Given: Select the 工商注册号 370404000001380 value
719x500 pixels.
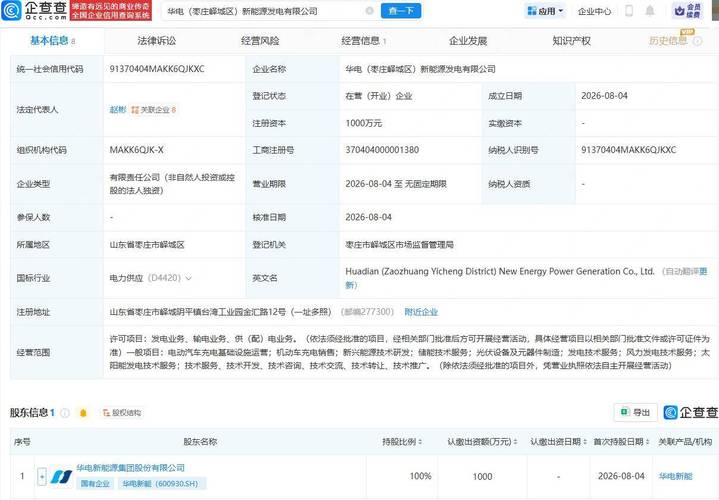Looking at the screenshot, I should click(382, 150).
